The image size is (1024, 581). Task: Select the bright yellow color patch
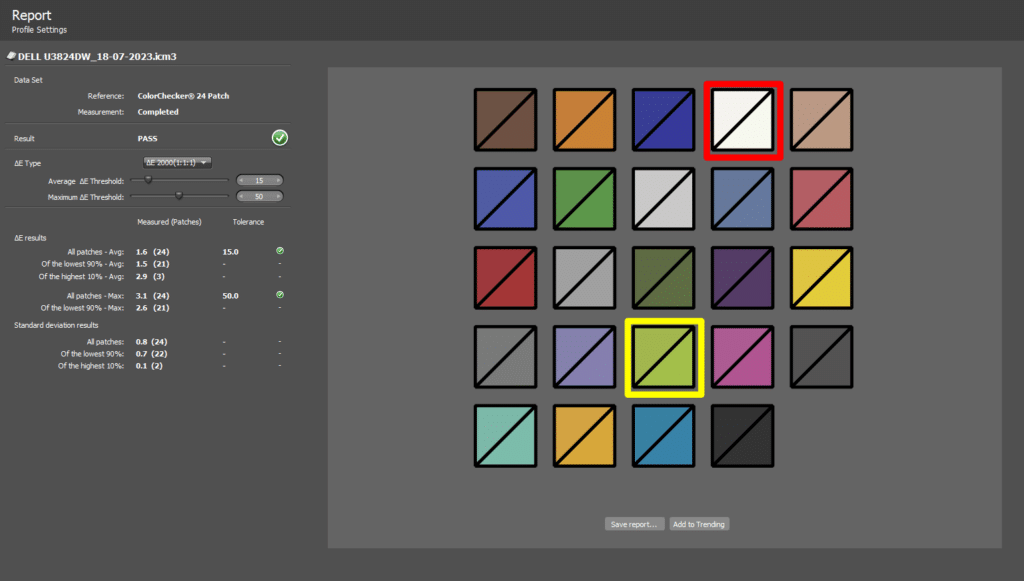pyautogui.click(x=821, y=279)
